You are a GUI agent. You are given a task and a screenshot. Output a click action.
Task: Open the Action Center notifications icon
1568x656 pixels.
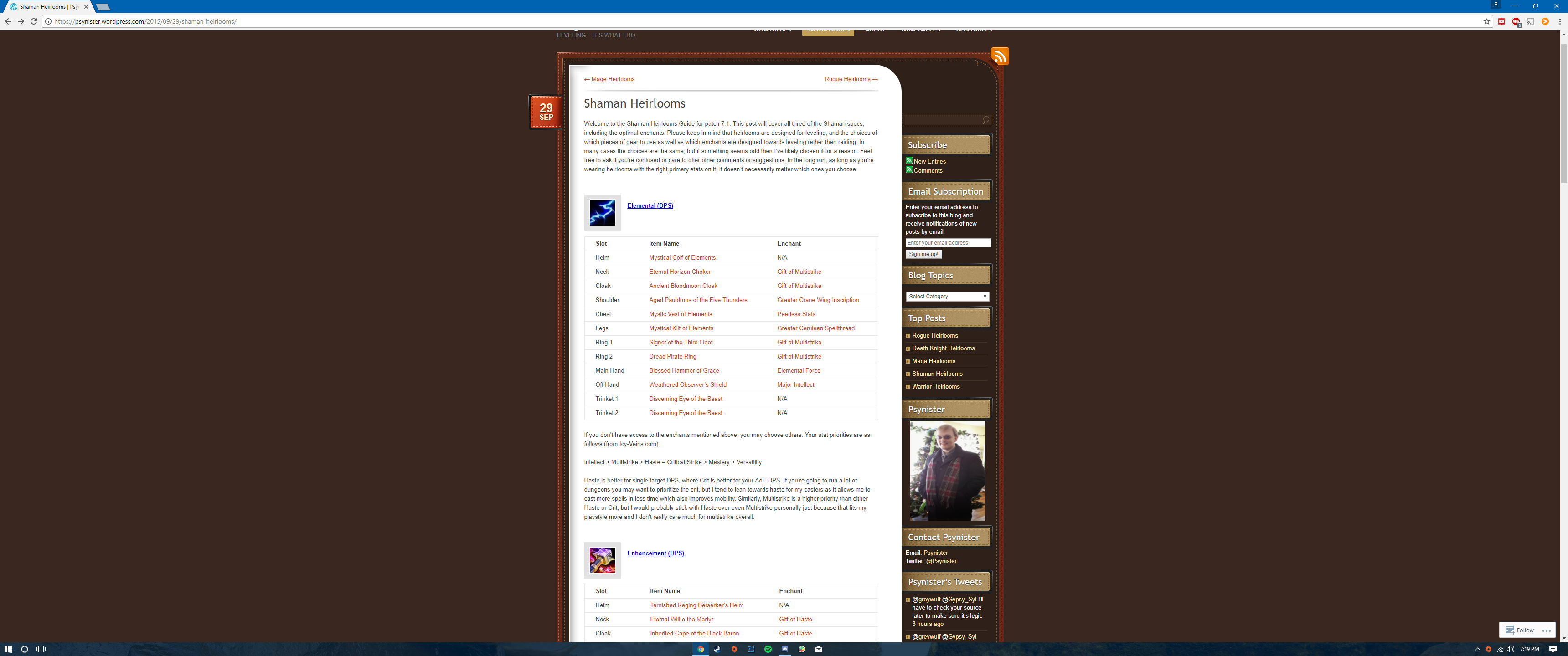[1553, 649]
